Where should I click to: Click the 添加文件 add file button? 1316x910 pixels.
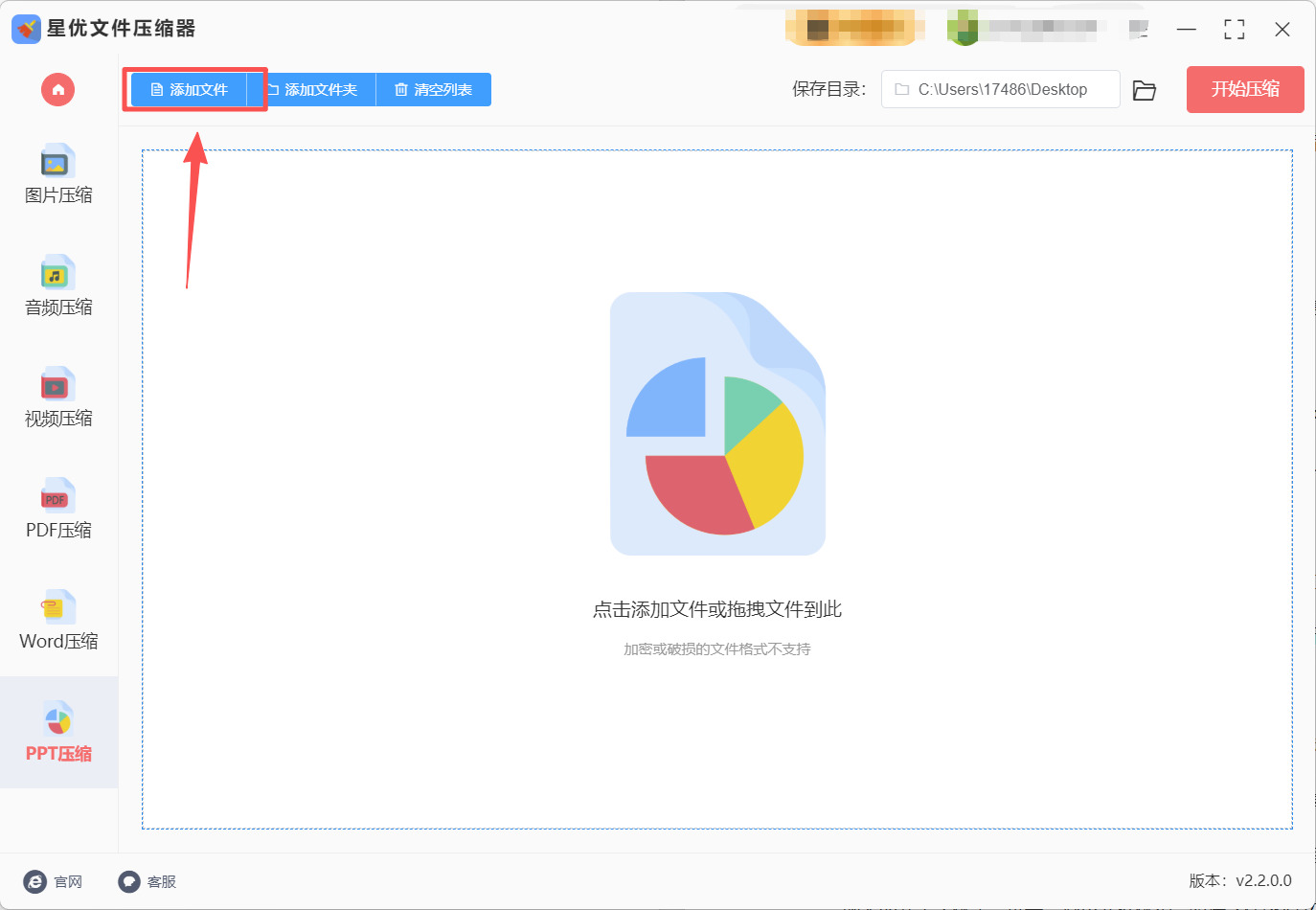point(190,90)
